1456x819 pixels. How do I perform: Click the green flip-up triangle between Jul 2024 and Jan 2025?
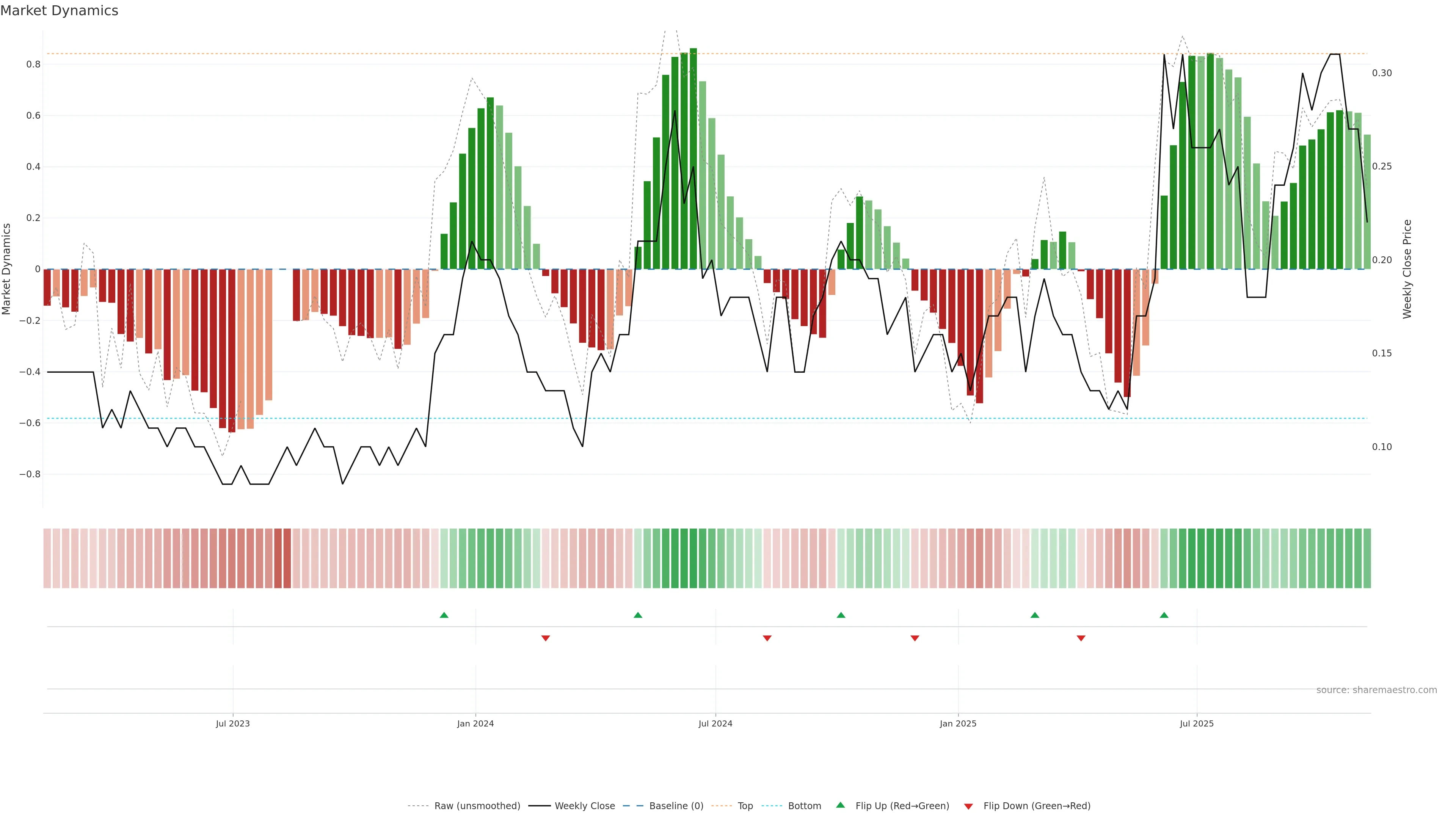841,615
